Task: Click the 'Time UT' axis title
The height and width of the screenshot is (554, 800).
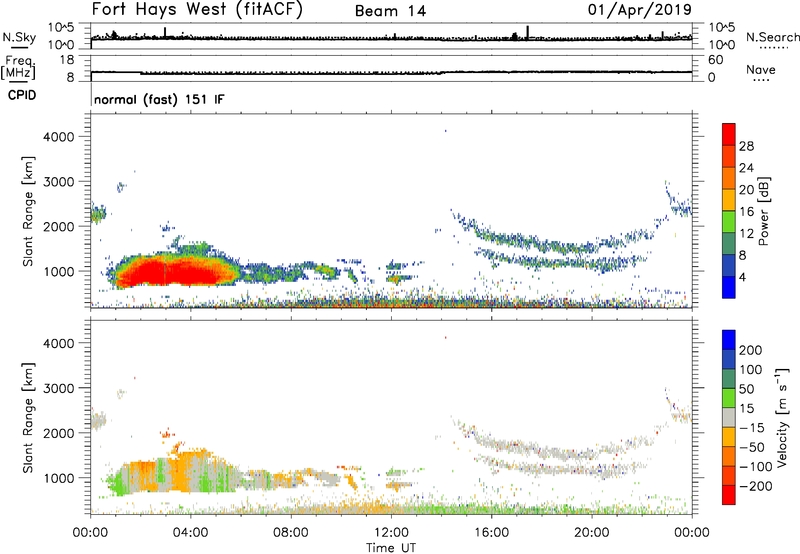Action: pos(391,548)
